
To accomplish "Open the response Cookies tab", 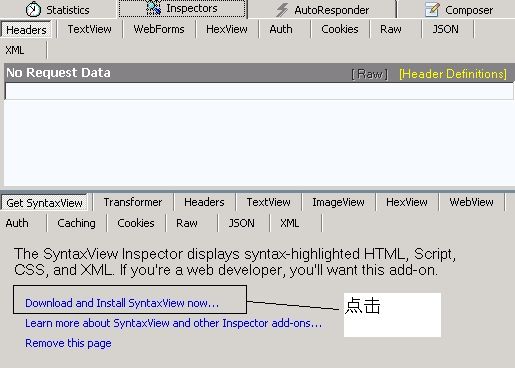I will (136, 223).
